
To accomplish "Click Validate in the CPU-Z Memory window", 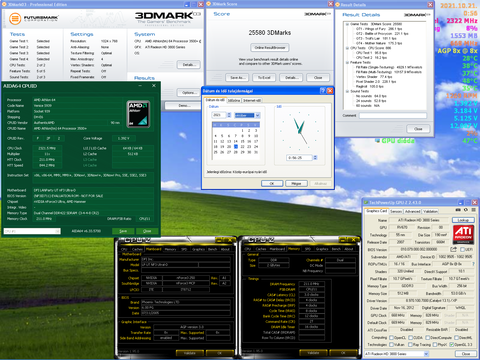I will (x=313, y=353).
